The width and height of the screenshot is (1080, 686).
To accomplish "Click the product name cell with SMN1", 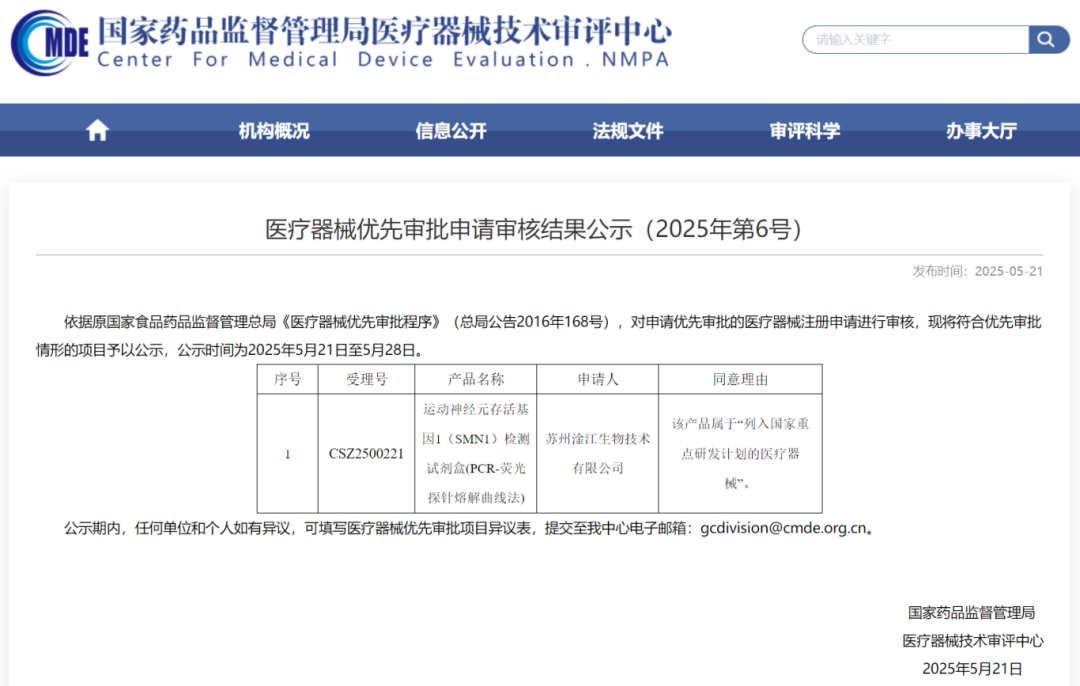I will click(476, 454).
